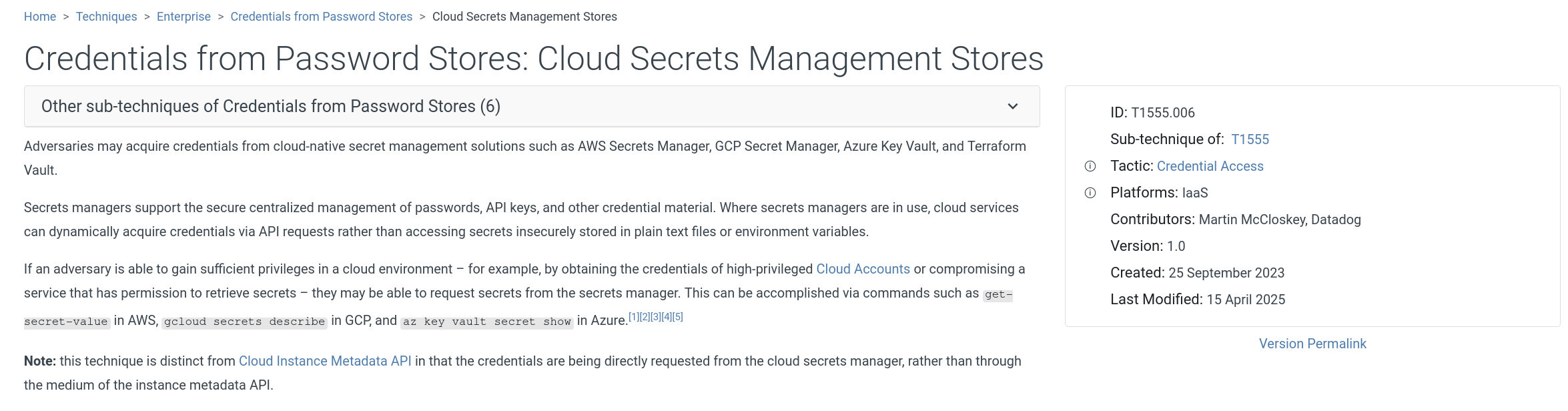Screen dimensions: 1568x411
Task: Click the page title heading
Action: [534, 59]
